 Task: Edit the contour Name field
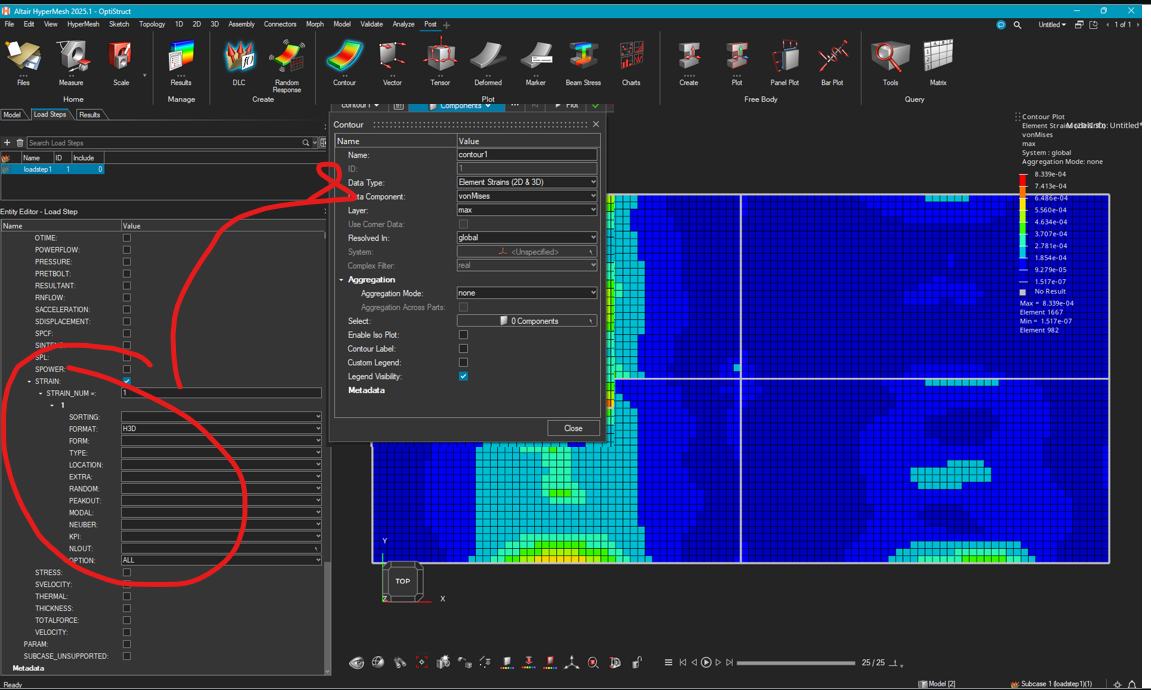[526, 155]
